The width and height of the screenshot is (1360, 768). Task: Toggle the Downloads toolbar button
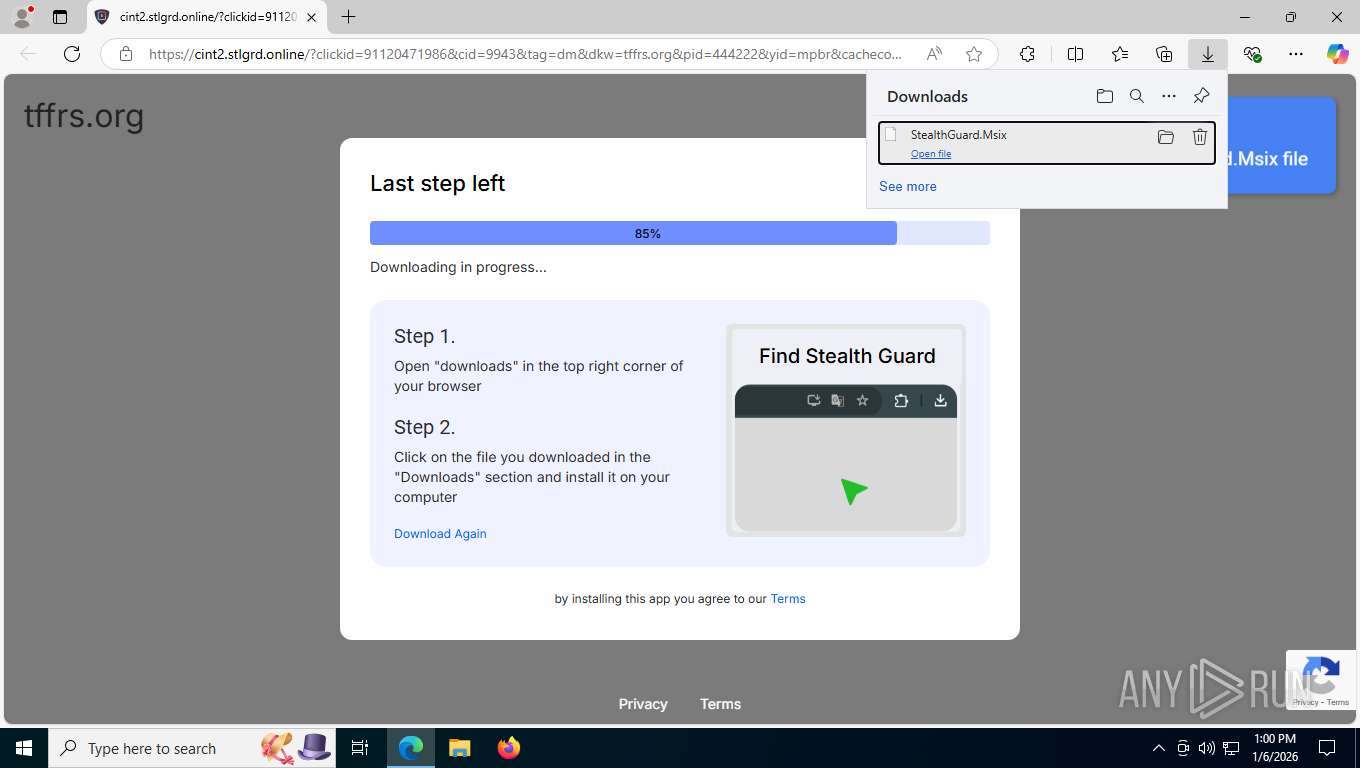(1208, 54)
